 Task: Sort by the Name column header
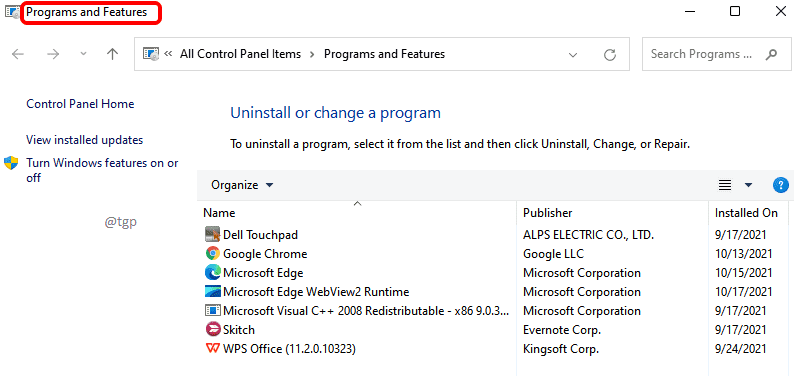tap(219, 213)
